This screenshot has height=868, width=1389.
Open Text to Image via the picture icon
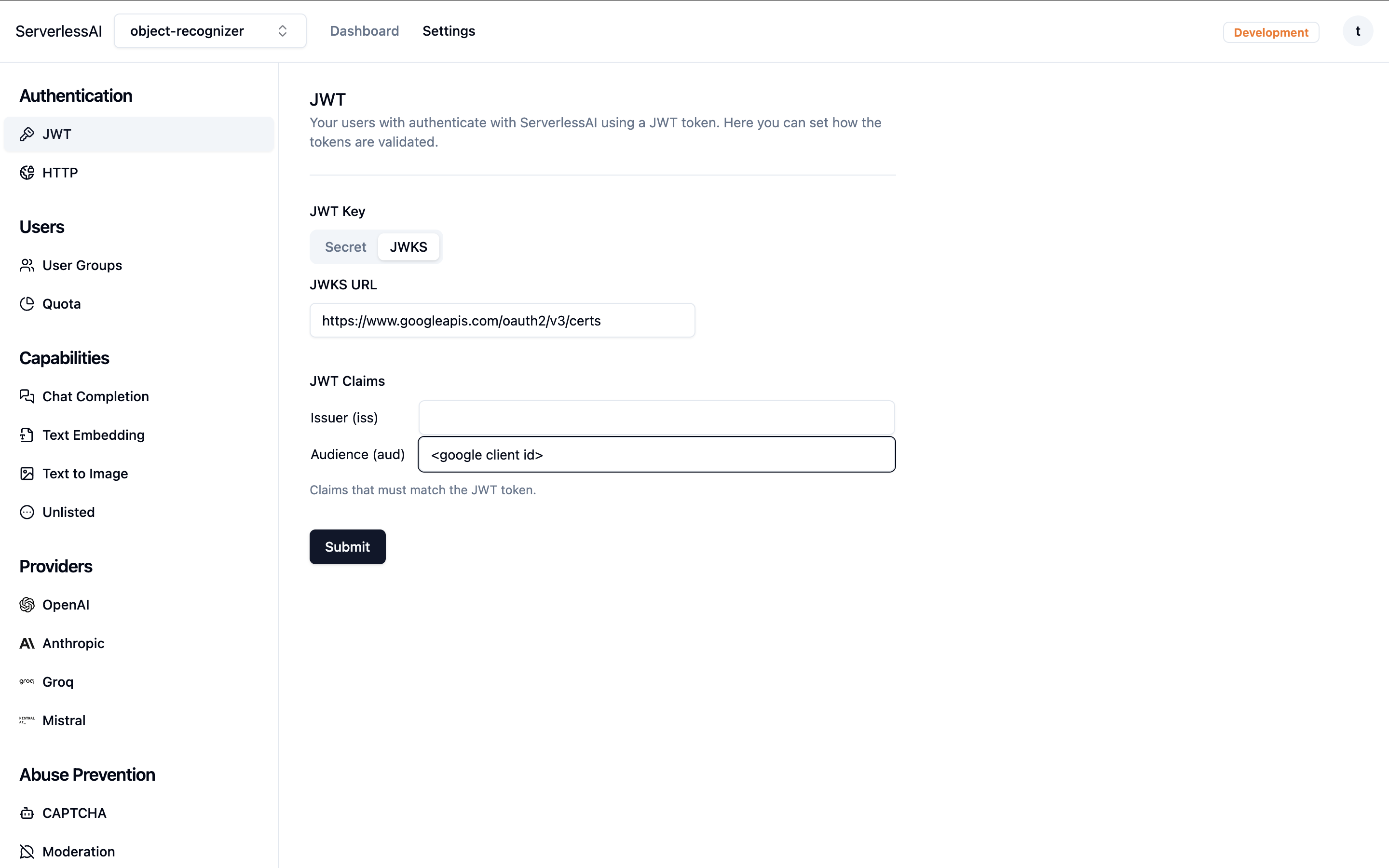27,474
